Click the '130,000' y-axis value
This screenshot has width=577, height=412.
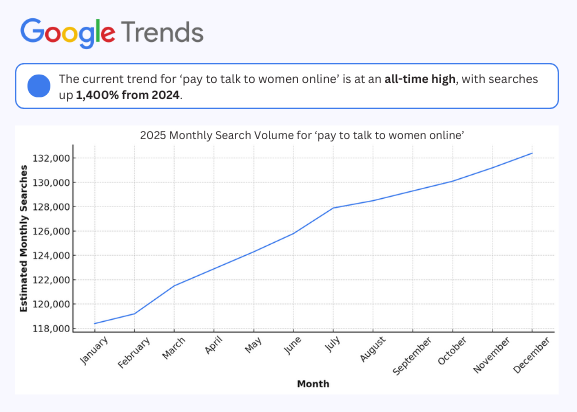click(51, 183)
